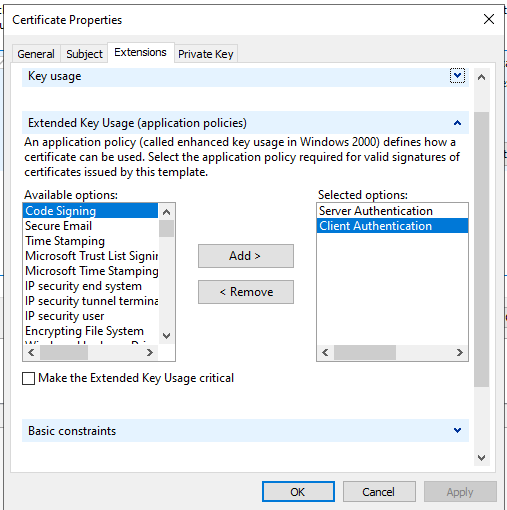507x510 pixels.
Task: Click up arrow of available options scrollbar
Action: (166, 212)
